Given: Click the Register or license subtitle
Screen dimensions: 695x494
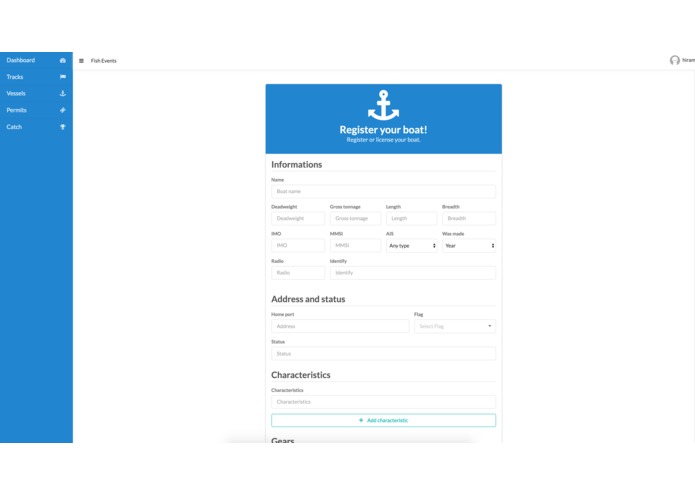Looking at the screenshot, I should tap(383, 140).
